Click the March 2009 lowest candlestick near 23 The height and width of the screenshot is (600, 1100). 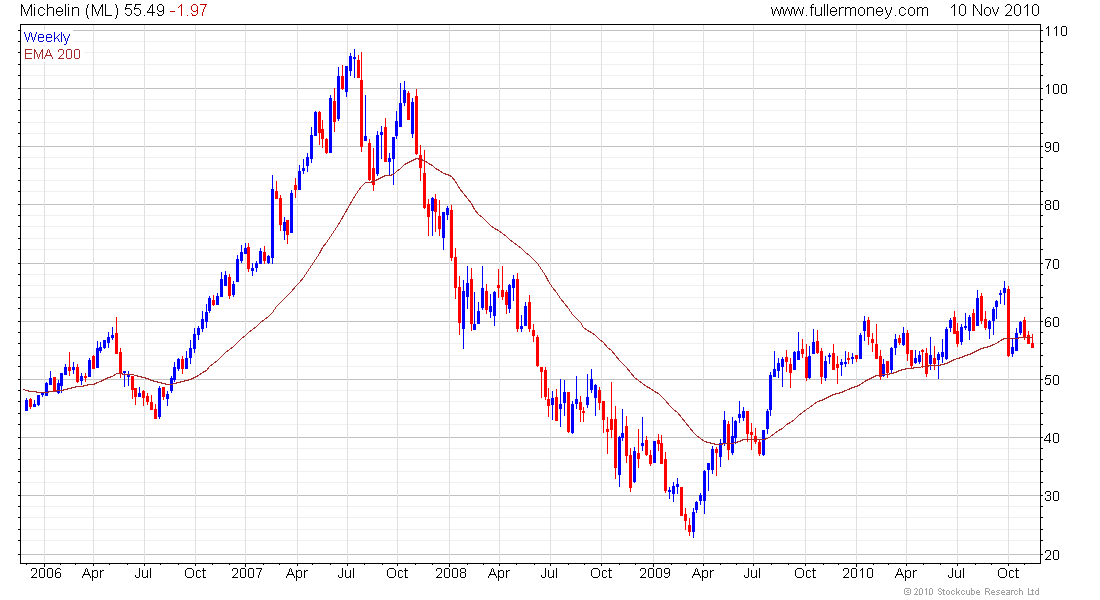(x=693, y=524)
